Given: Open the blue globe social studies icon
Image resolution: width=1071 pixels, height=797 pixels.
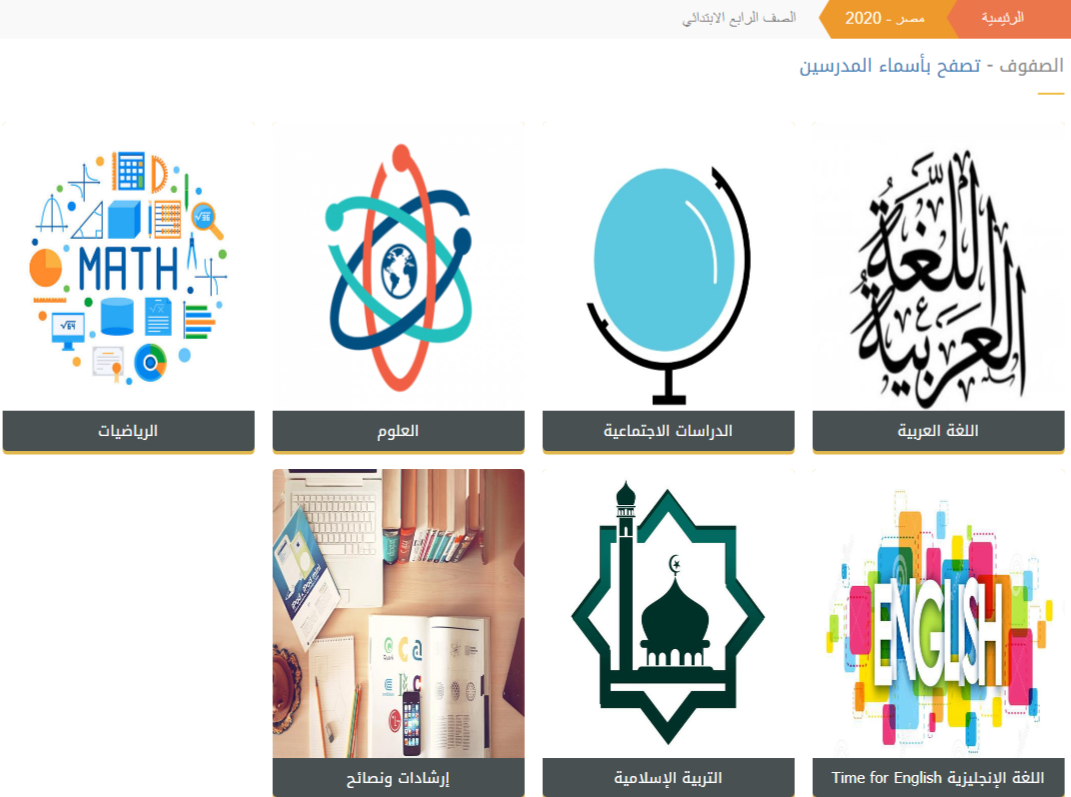Looking at the screenshot, I should 668,266.
